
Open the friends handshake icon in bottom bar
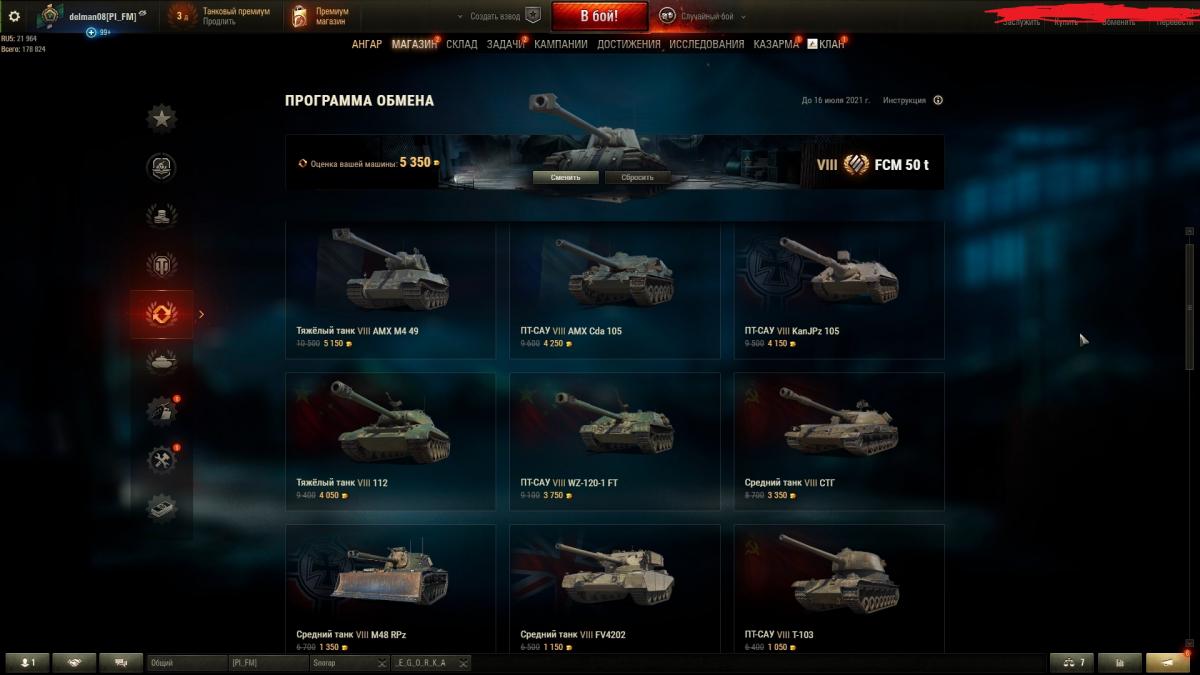[x=75, y=662]
